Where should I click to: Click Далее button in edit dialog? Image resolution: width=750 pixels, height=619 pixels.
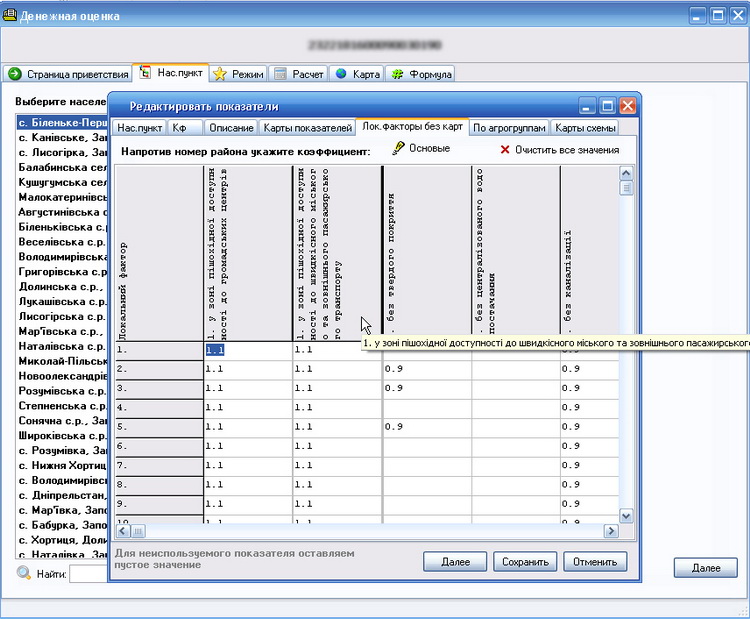455,562
